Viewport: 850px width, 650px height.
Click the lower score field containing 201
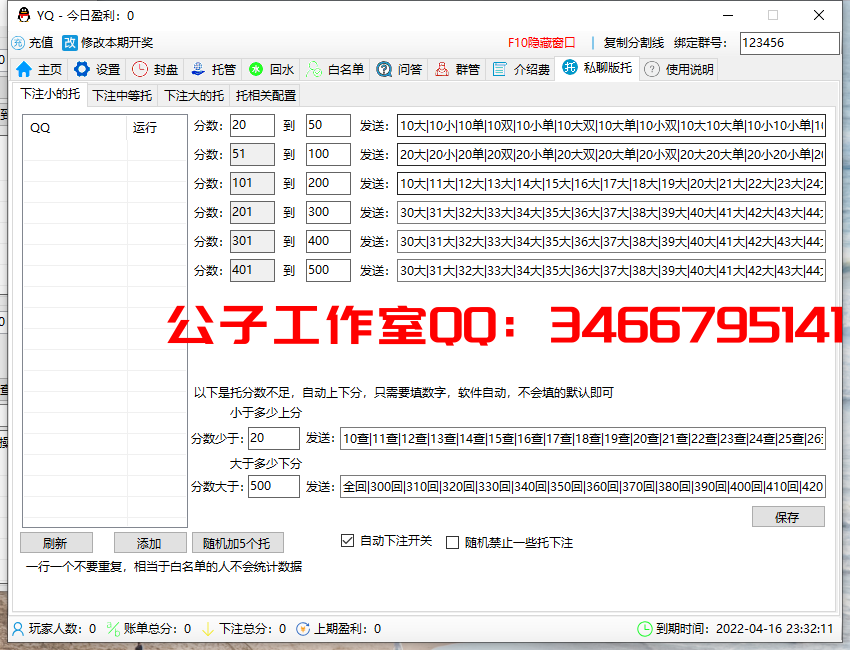(x=252, y=212)
